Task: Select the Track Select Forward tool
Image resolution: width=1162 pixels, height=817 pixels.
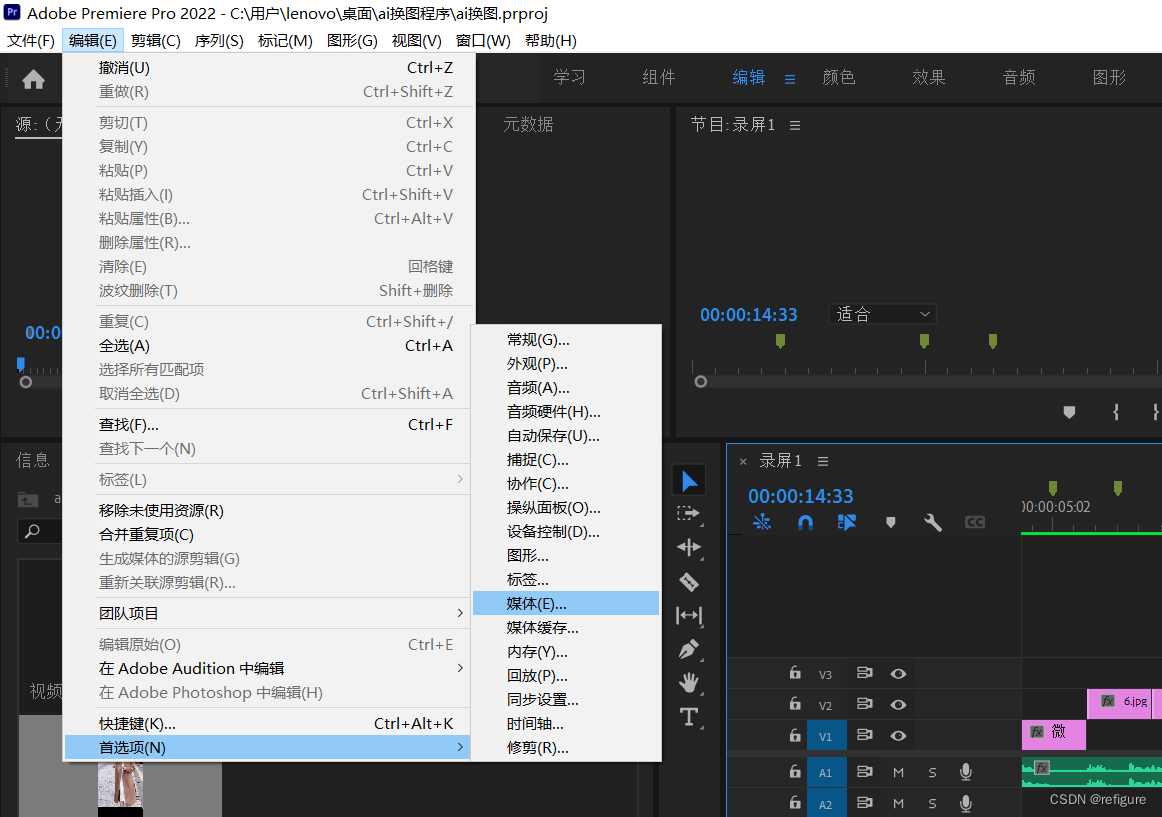Action: click(x=689, y=514)
